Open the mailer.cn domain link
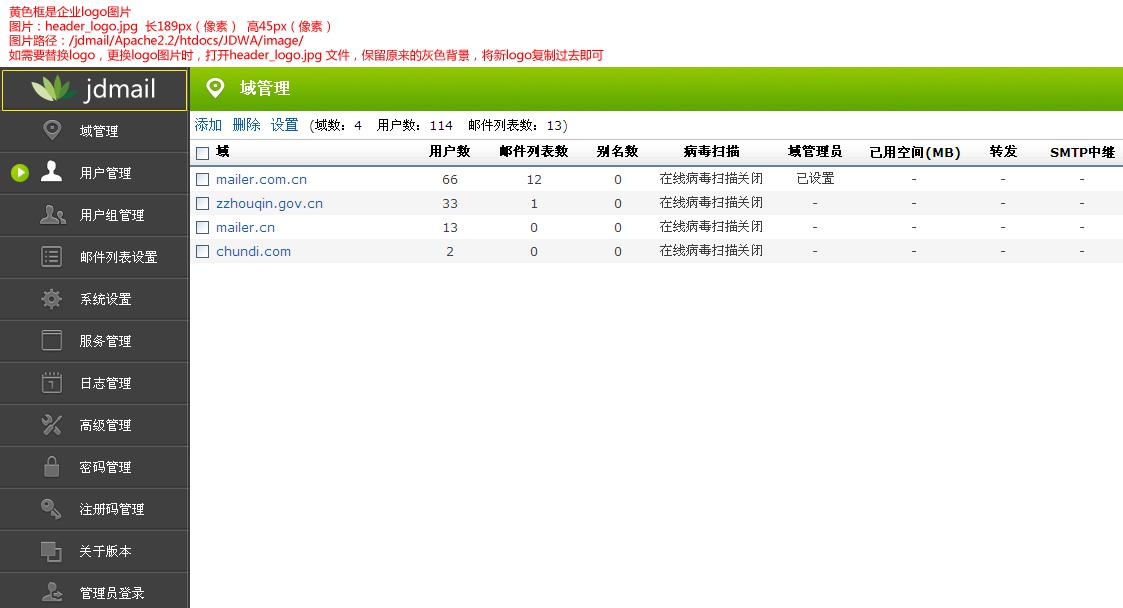The height and width of the screenshot is (608, 1123). 245,227
